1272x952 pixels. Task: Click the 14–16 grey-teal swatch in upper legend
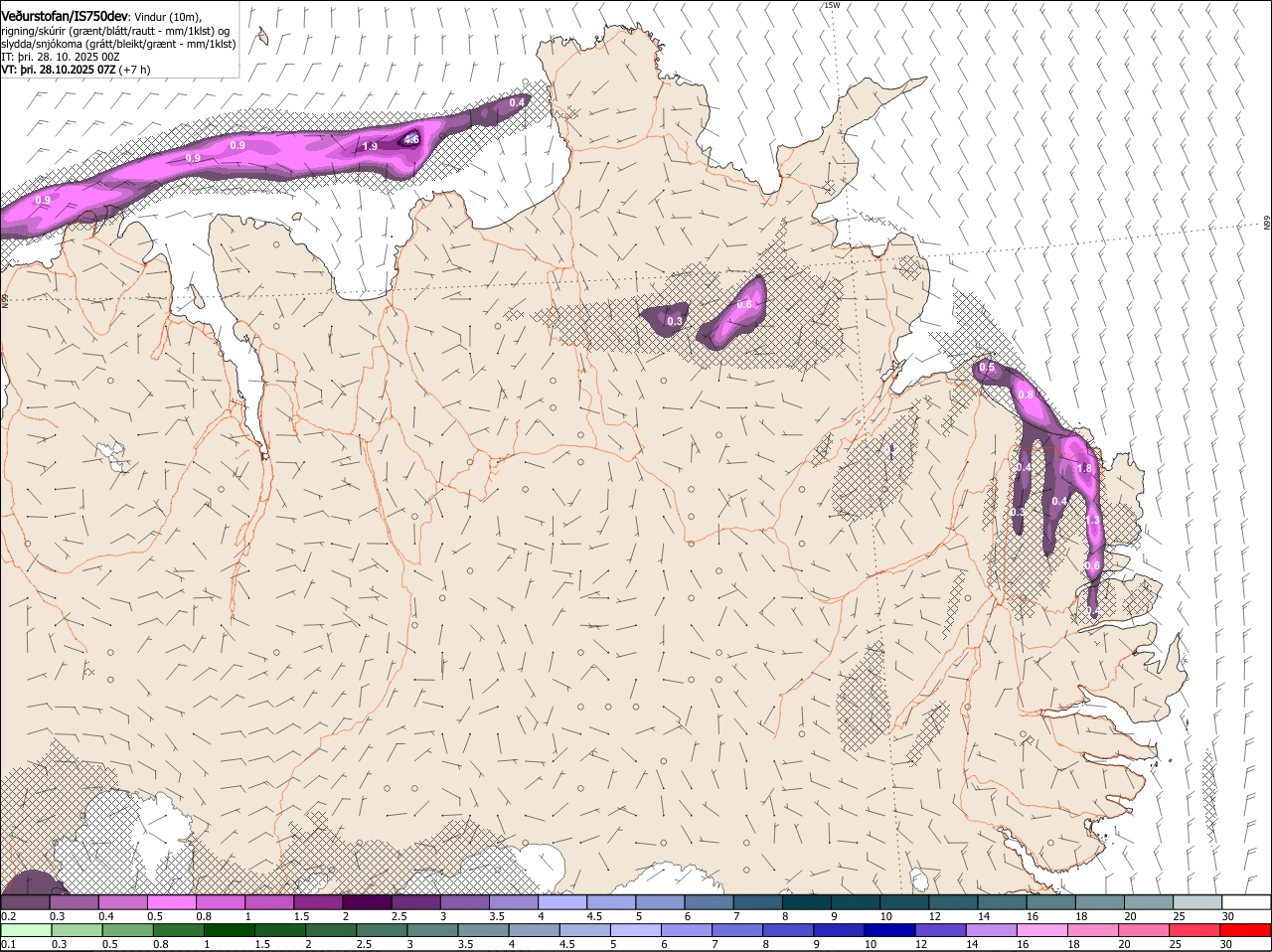coord(1002,902)
